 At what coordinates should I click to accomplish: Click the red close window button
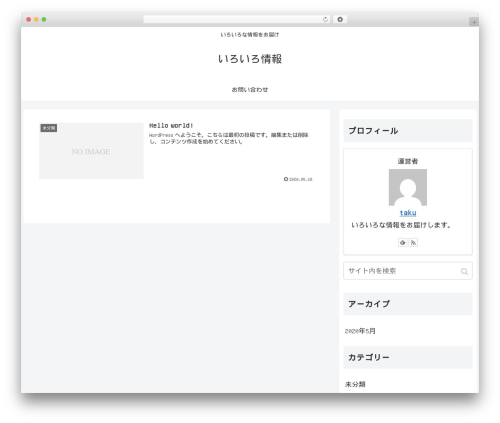point(29,19)
